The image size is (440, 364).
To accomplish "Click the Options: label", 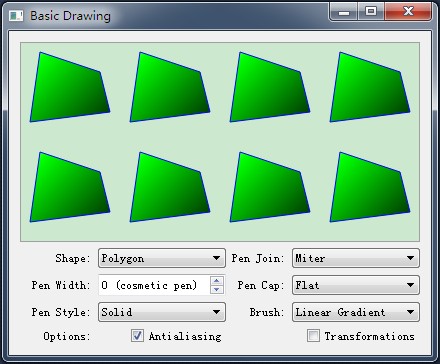I will [67, 336].
